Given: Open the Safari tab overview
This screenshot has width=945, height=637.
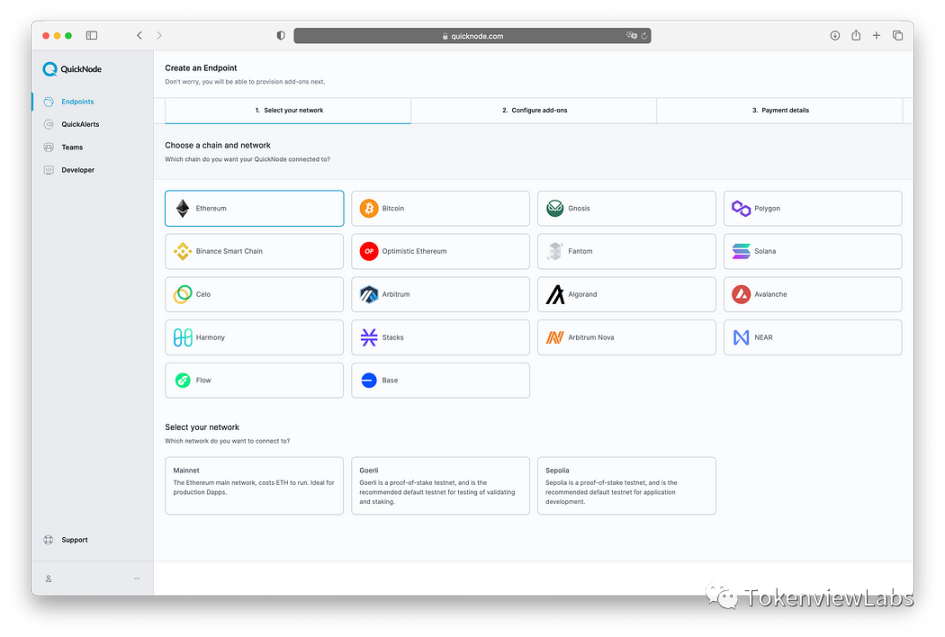Looking at the screenshot, I should coord(897,36).
